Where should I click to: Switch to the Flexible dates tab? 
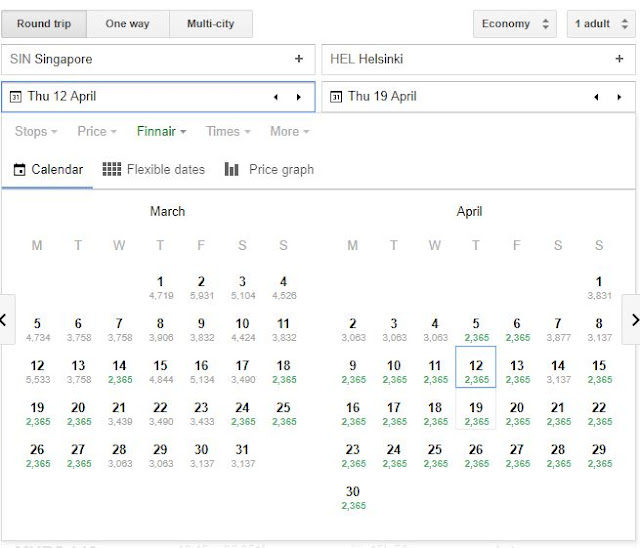tap(154, 170)
